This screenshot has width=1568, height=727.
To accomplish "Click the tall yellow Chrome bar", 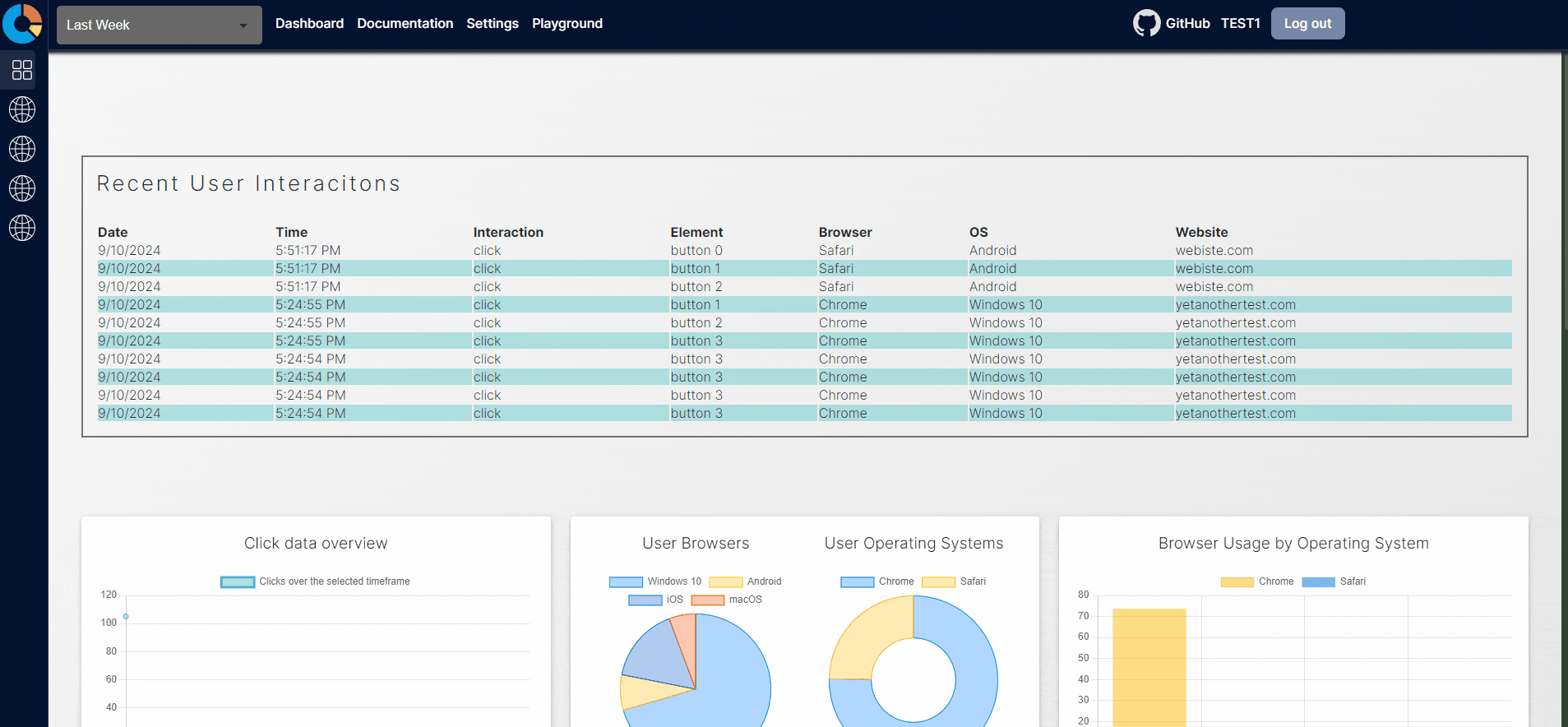I will 1149,668.
